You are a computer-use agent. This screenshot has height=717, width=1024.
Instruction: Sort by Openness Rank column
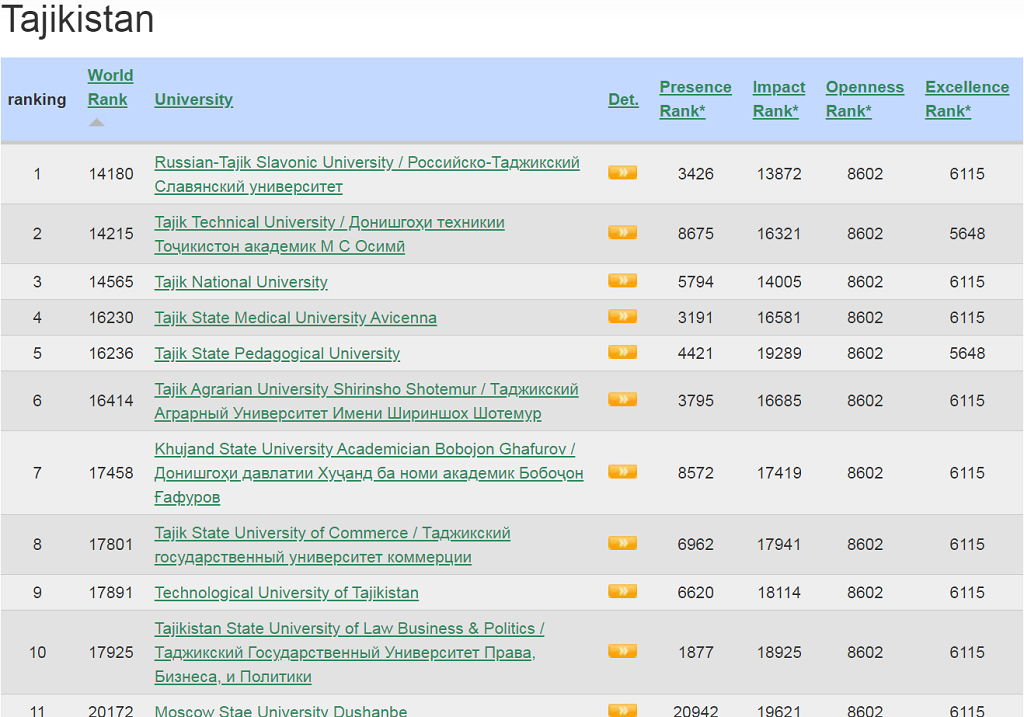[x=865, y=99]
